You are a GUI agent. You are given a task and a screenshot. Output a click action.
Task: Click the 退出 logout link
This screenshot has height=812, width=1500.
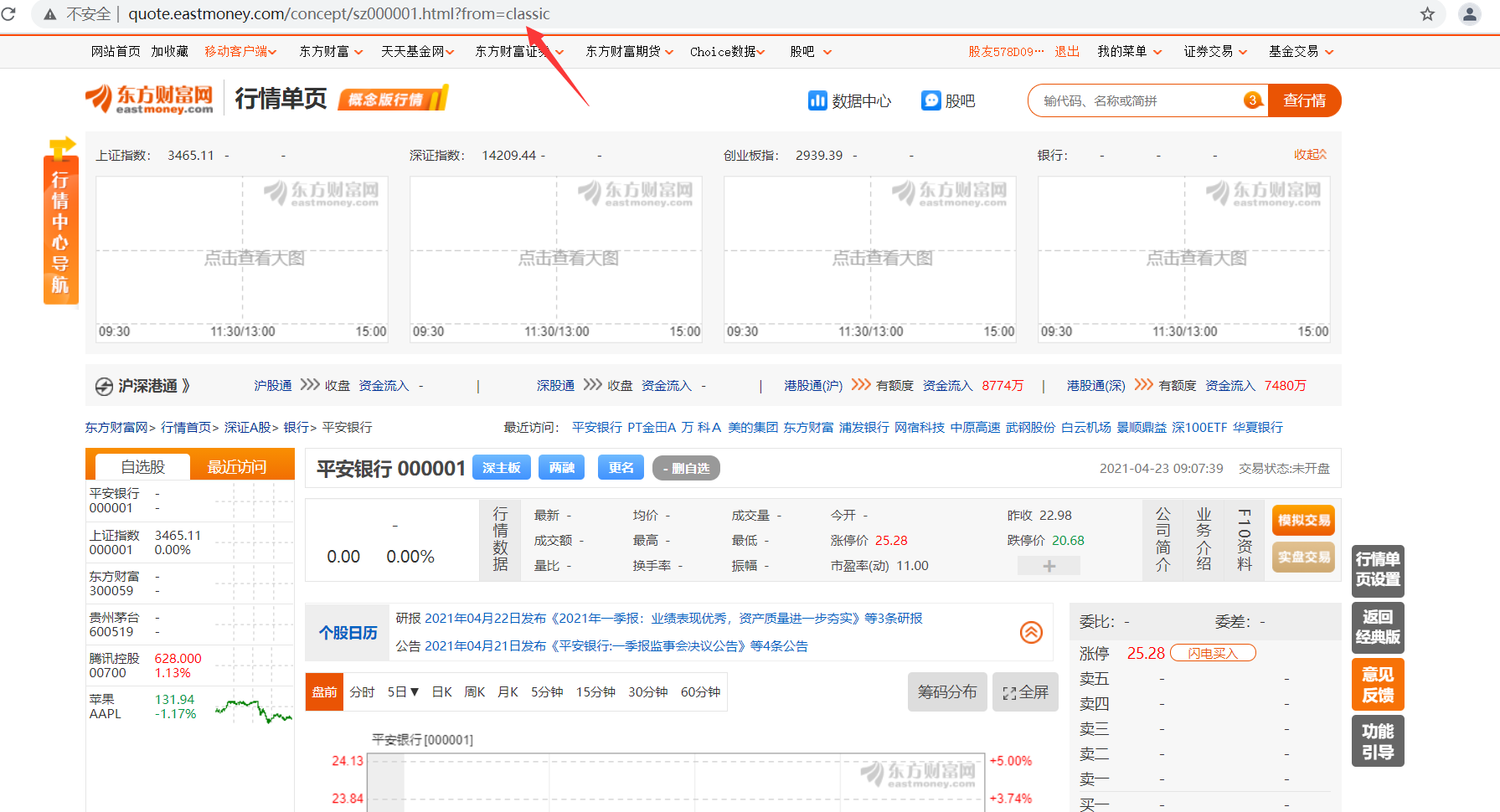pos(1067,52)
